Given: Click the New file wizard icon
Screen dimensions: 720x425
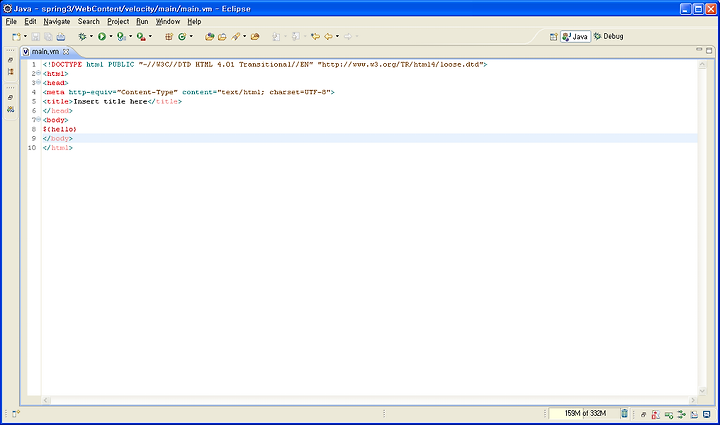Looking at the screenshot, I should tap(16, 37).
